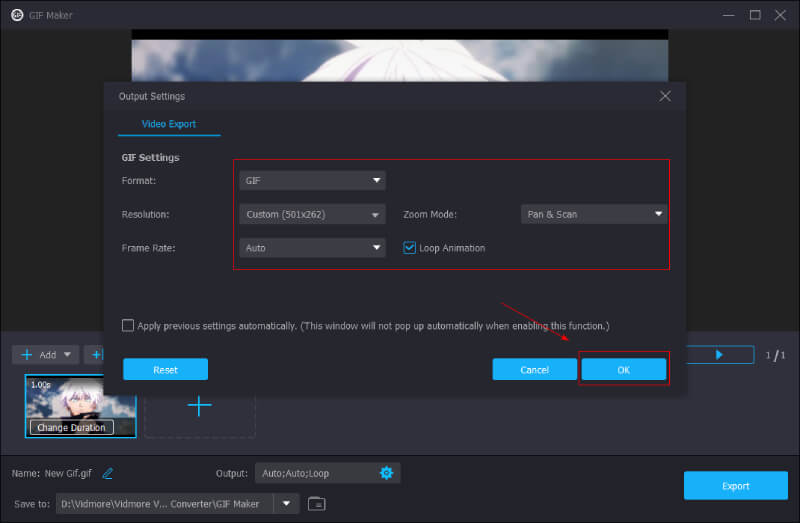The width and height of the screenshot is (800, 523).
Task: Open the window menu hamburger icon
Action: pyautogui.click(x=700, y=15)
